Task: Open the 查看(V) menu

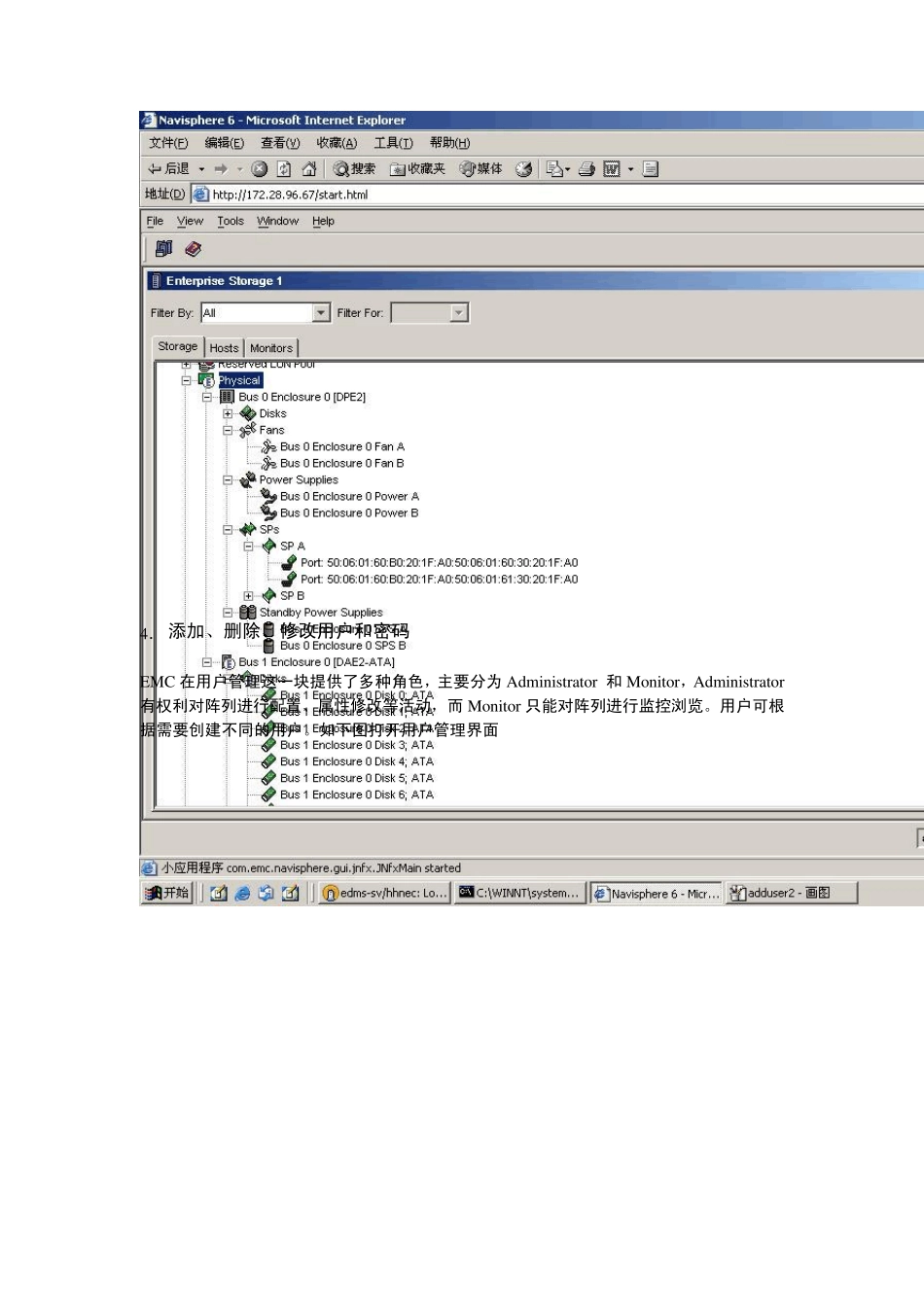Action: point(280,143)
